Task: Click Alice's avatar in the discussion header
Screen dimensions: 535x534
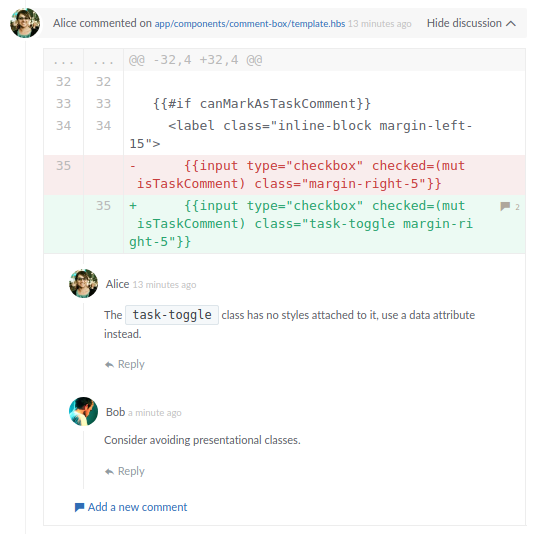Action: click(25, 23)
